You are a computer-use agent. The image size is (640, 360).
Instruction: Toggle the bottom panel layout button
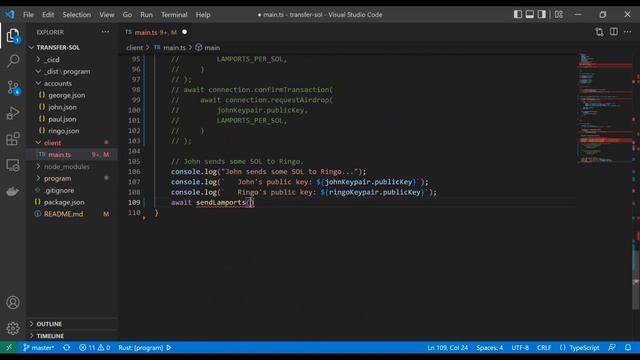coord(529,14)
